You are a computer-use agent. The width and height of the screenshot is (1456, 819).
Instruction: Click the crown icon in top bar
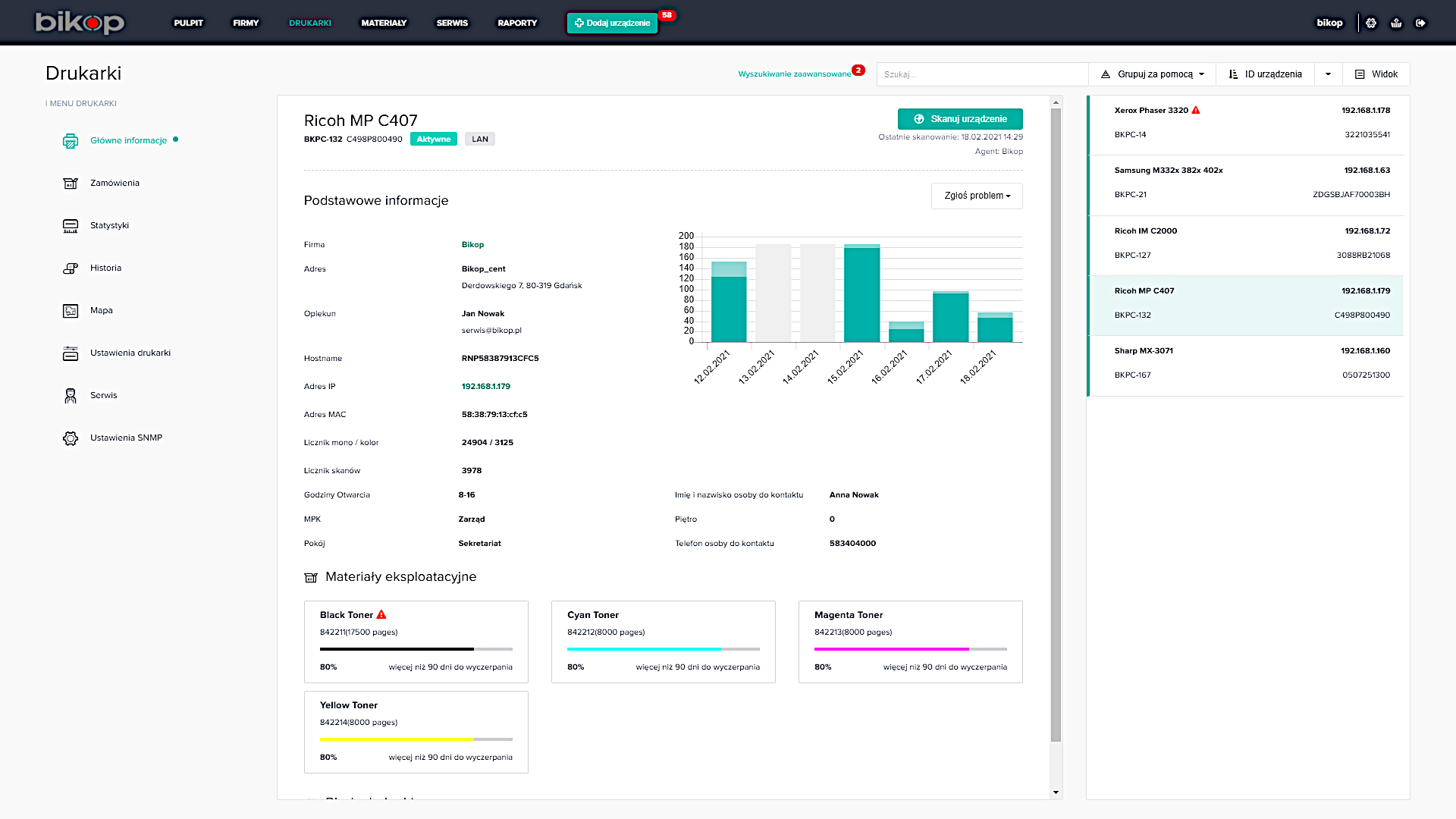(1396, 23)
